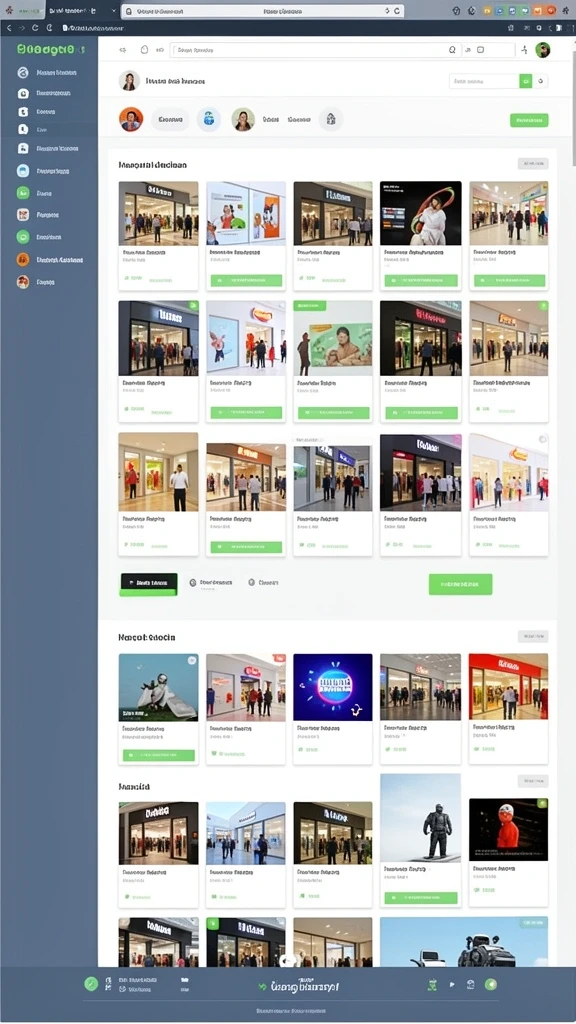The image size is (576, 1024).
Task: Select the second radio option beside the dark button
Action: pyautogui.click(x=251, y=582)
